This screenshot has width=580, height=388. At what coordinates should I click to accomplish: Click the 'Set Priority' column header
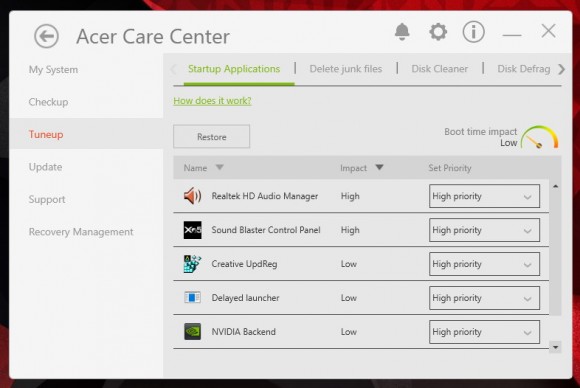pos(449,168)
